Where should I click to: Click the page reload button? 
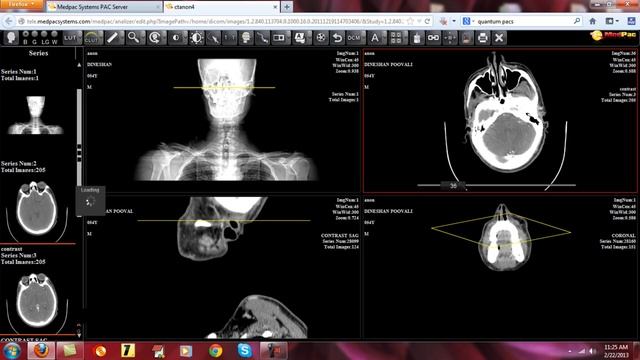(427, 21)
